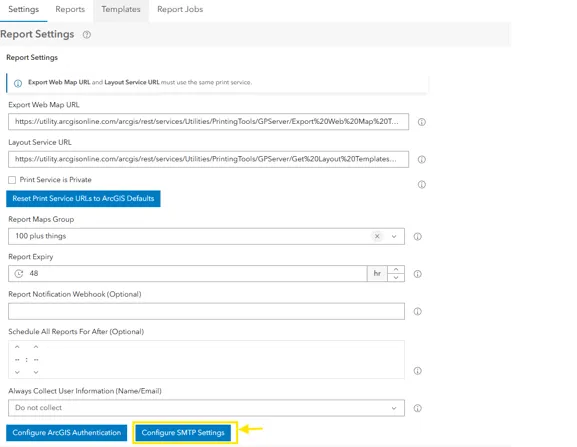Click Configure SMTP Settings button
The height and width of the screenshot is (447, 577).
pyautogui.click(x=183, y=433)
